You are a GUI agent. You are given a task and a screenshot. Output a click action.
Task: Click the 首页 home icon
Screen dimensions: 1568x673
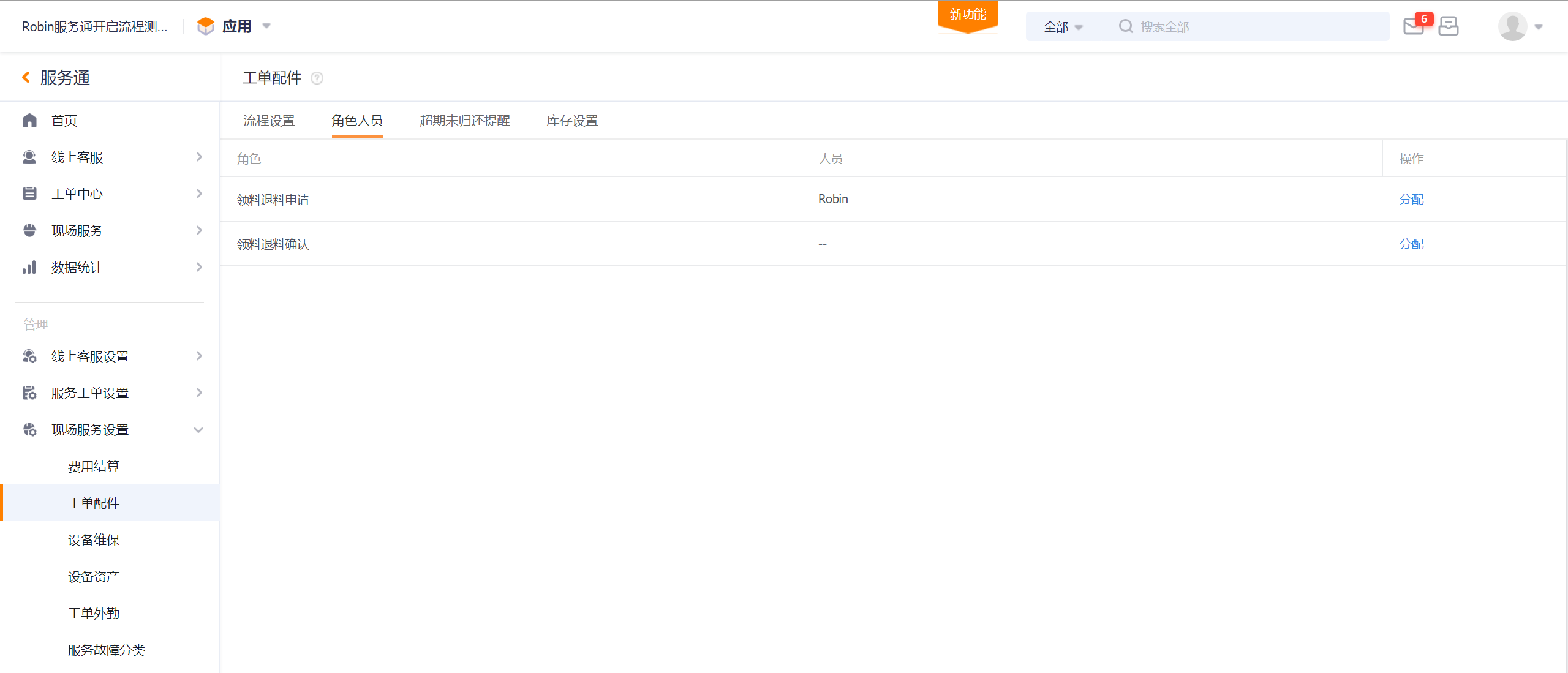[x=29, y=120]
